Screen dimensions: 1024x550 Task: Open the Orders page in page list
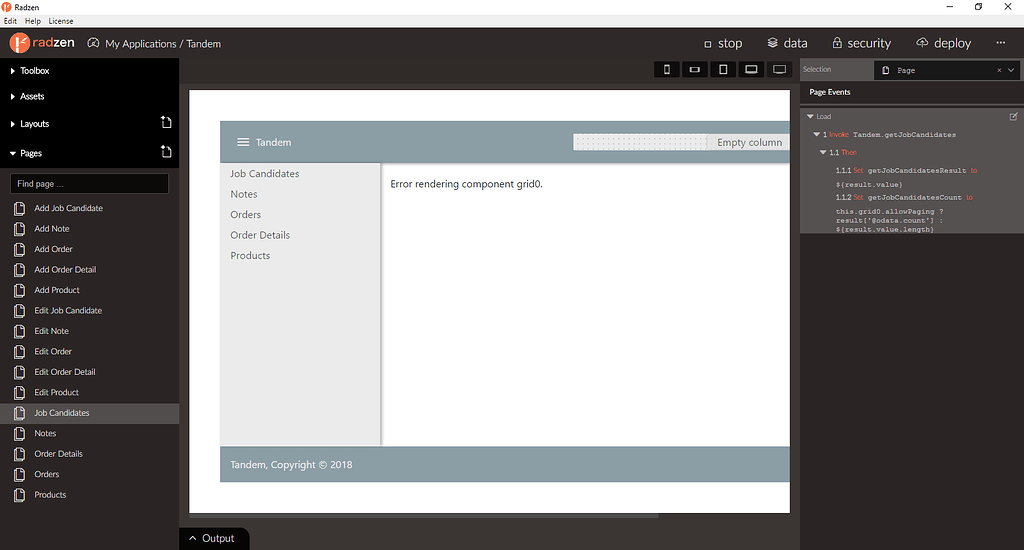tap(89, 474)
